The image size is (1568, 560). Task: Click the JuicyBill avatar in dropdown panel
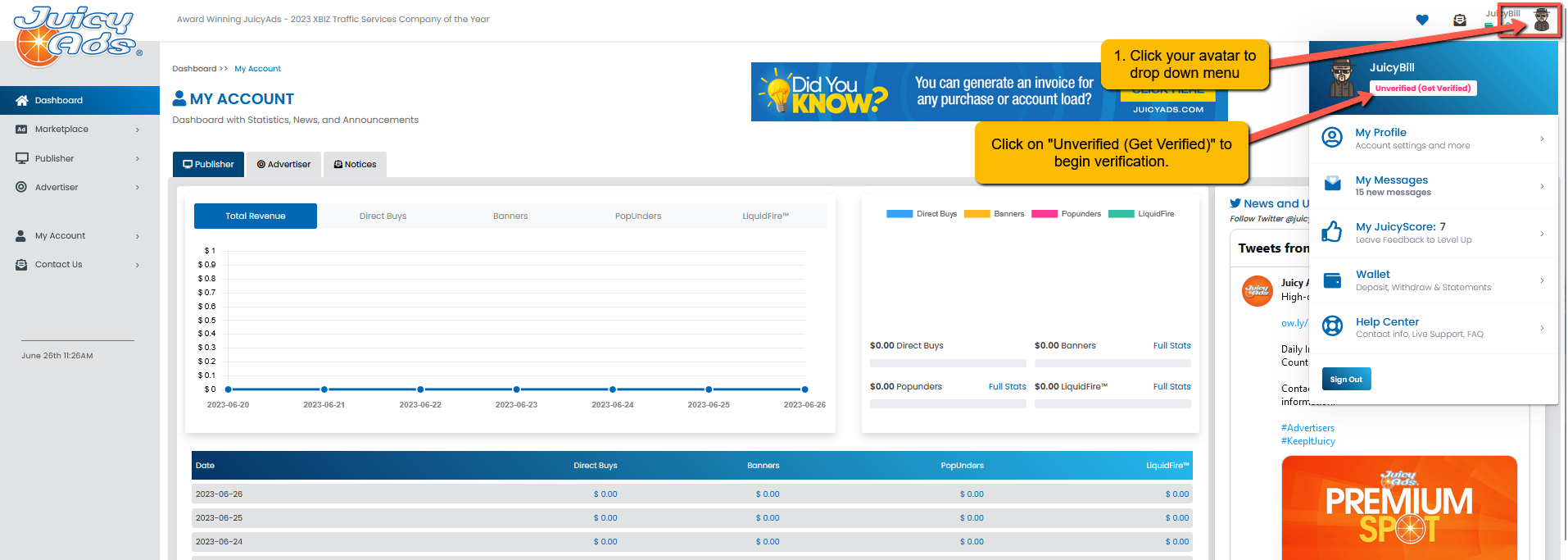point(1342,78)
